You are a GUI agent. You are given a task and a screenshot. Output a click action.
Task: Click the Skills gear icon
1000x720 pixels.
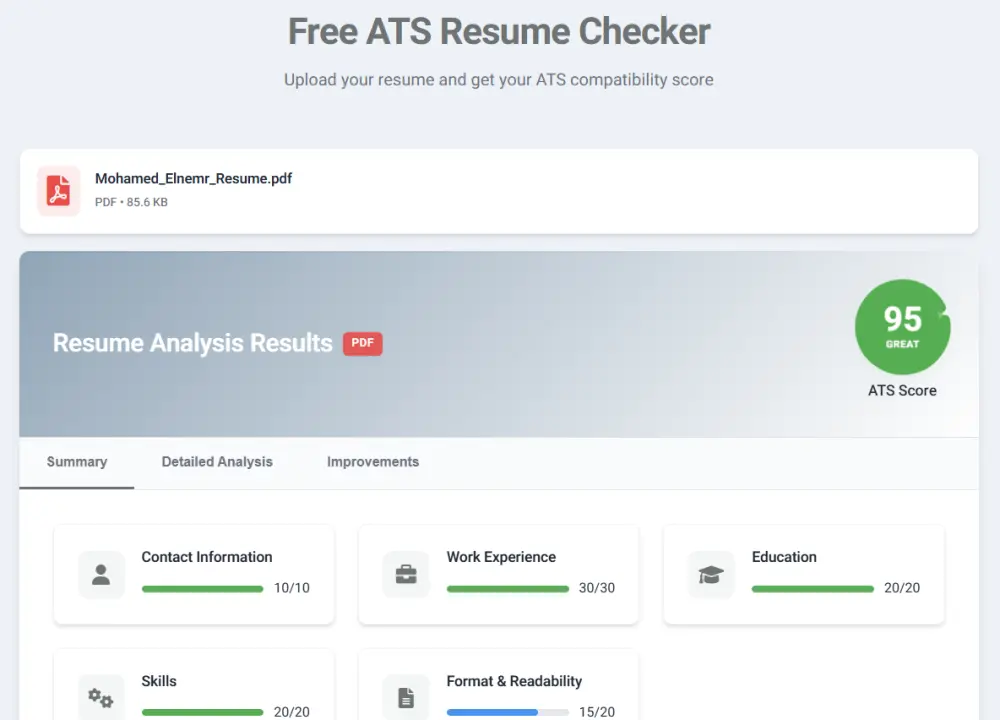[101, 697]
